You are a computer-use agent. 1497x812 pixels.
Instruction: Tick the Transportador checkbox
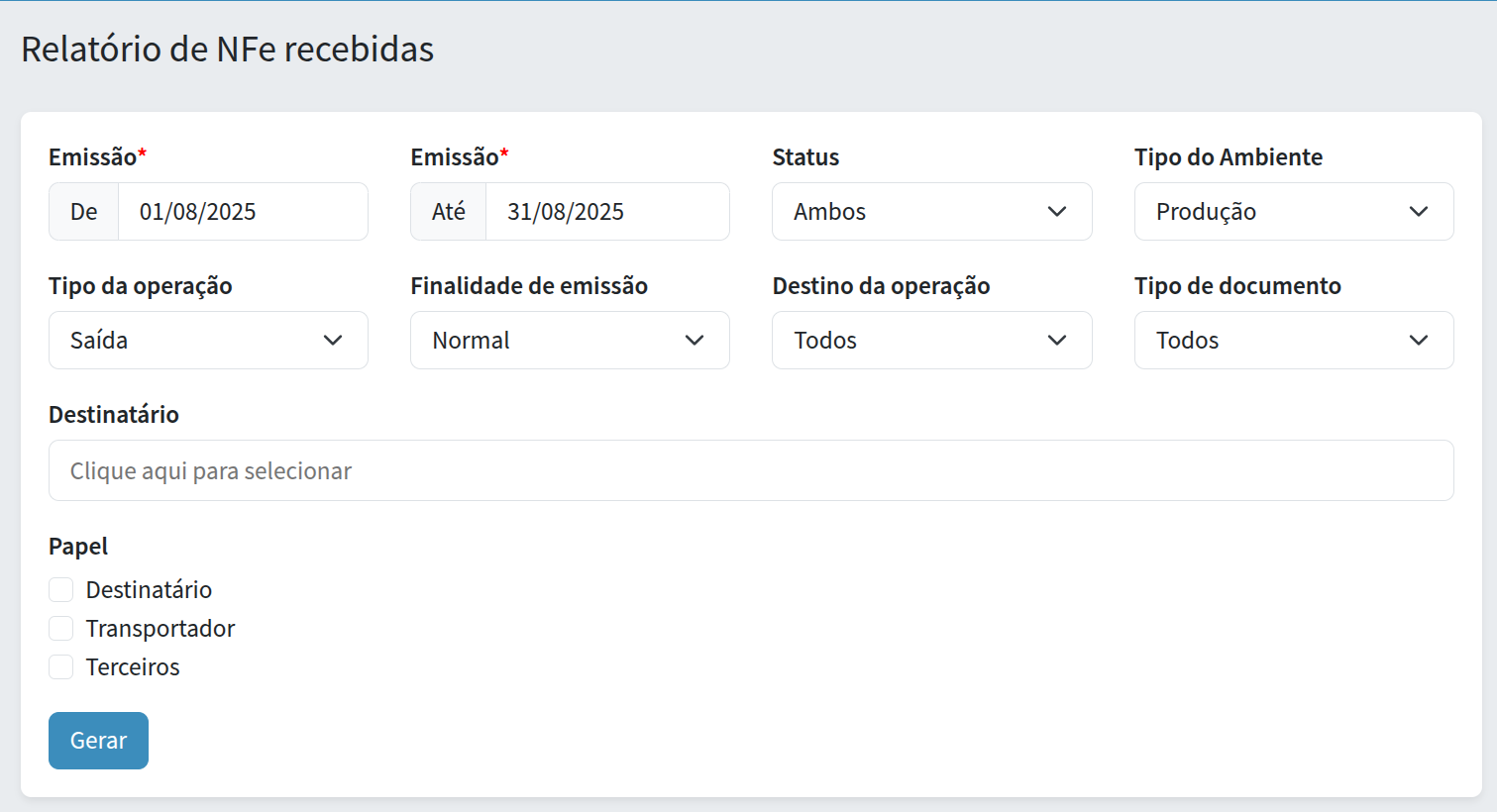tap(61, 629)
